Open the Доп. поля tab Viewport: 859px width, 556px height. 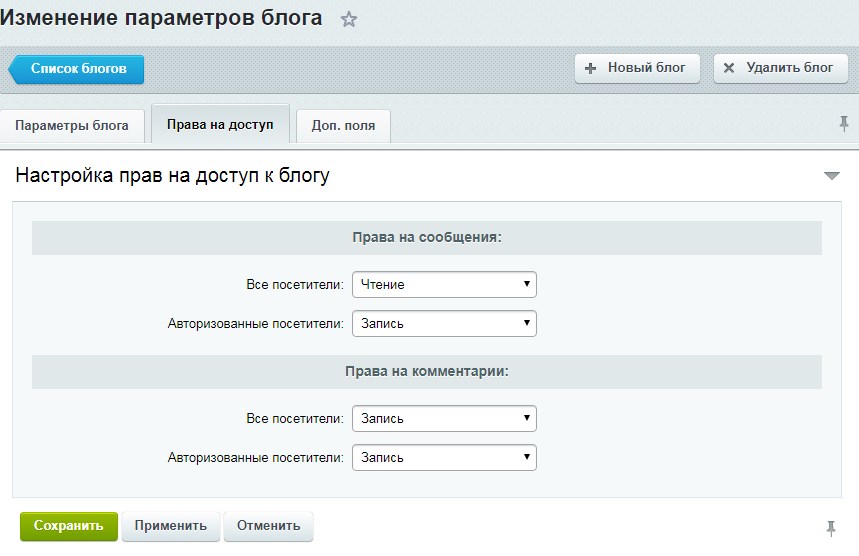coord(343,125)
